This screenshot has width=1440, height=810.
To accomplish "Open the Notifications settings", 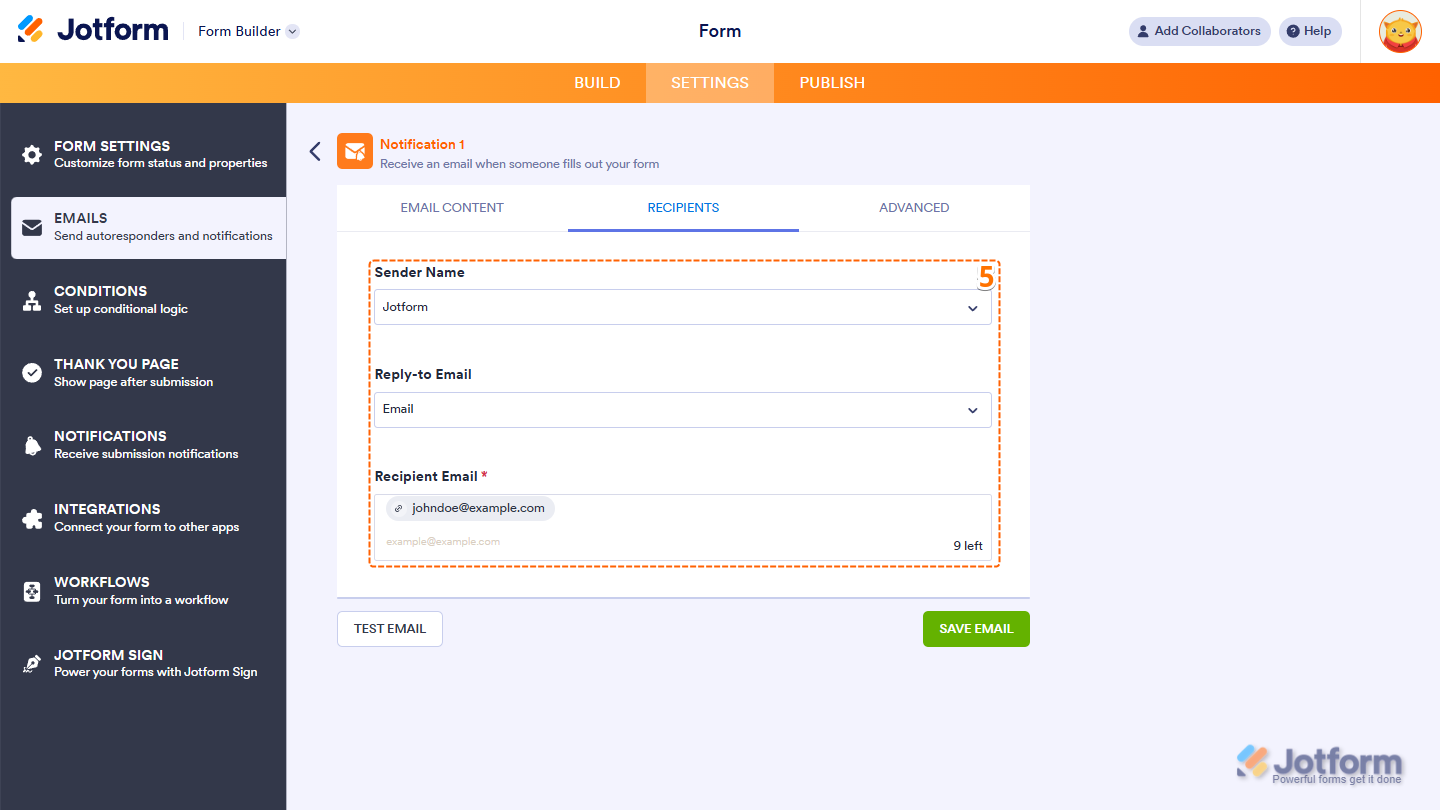I will click(110, 443).
